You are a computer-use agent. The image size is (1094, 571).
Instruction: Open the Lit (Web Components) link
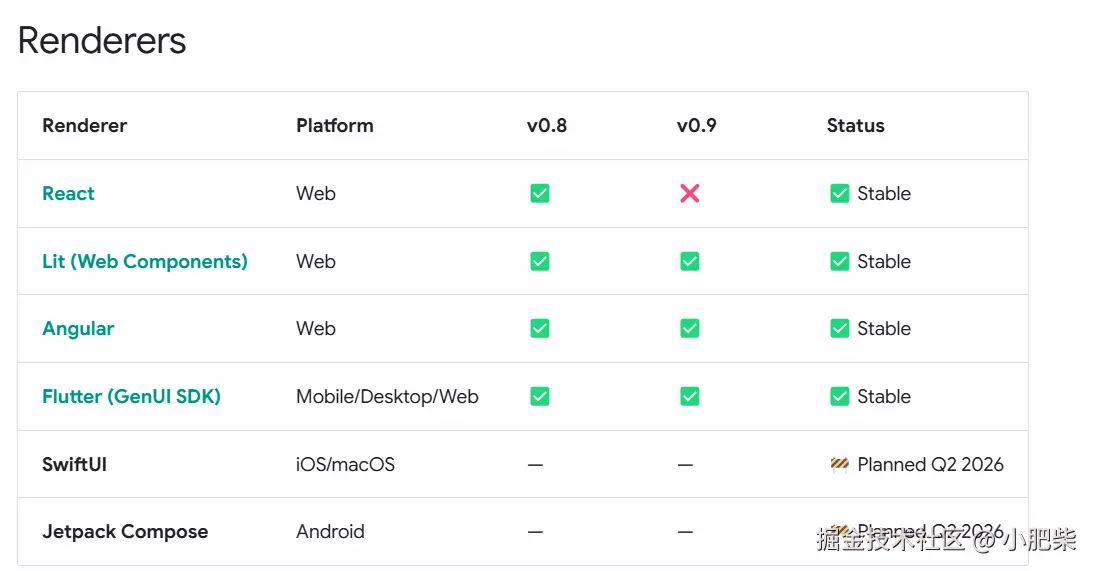144,262
